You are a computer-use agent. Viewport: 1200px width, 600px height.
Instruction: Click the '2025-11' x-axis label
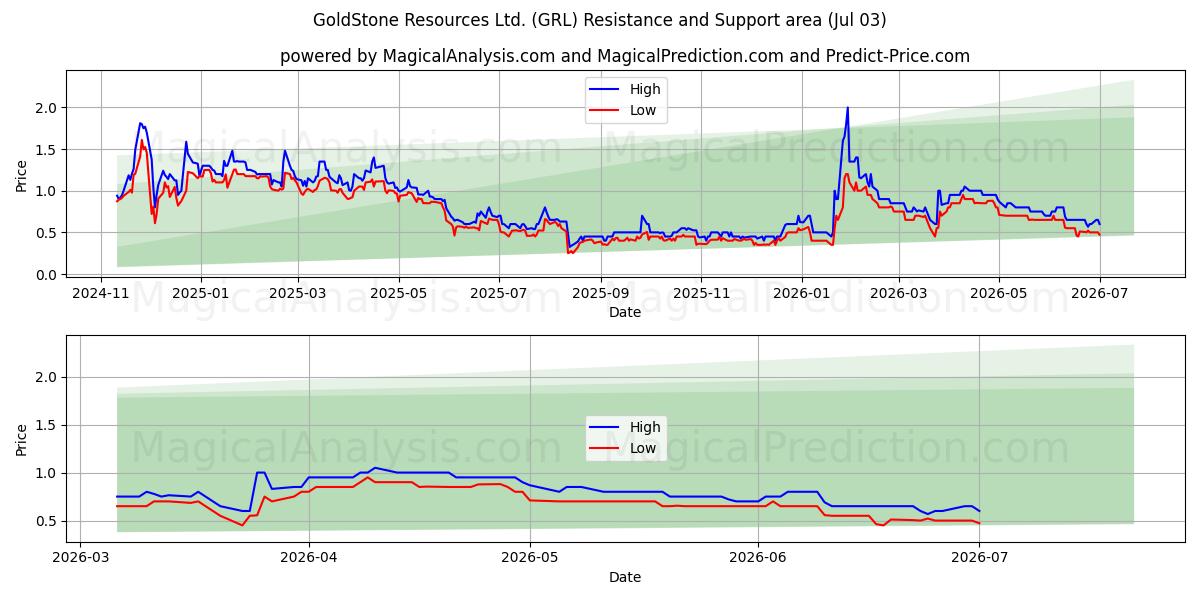[x=701, y=294]
